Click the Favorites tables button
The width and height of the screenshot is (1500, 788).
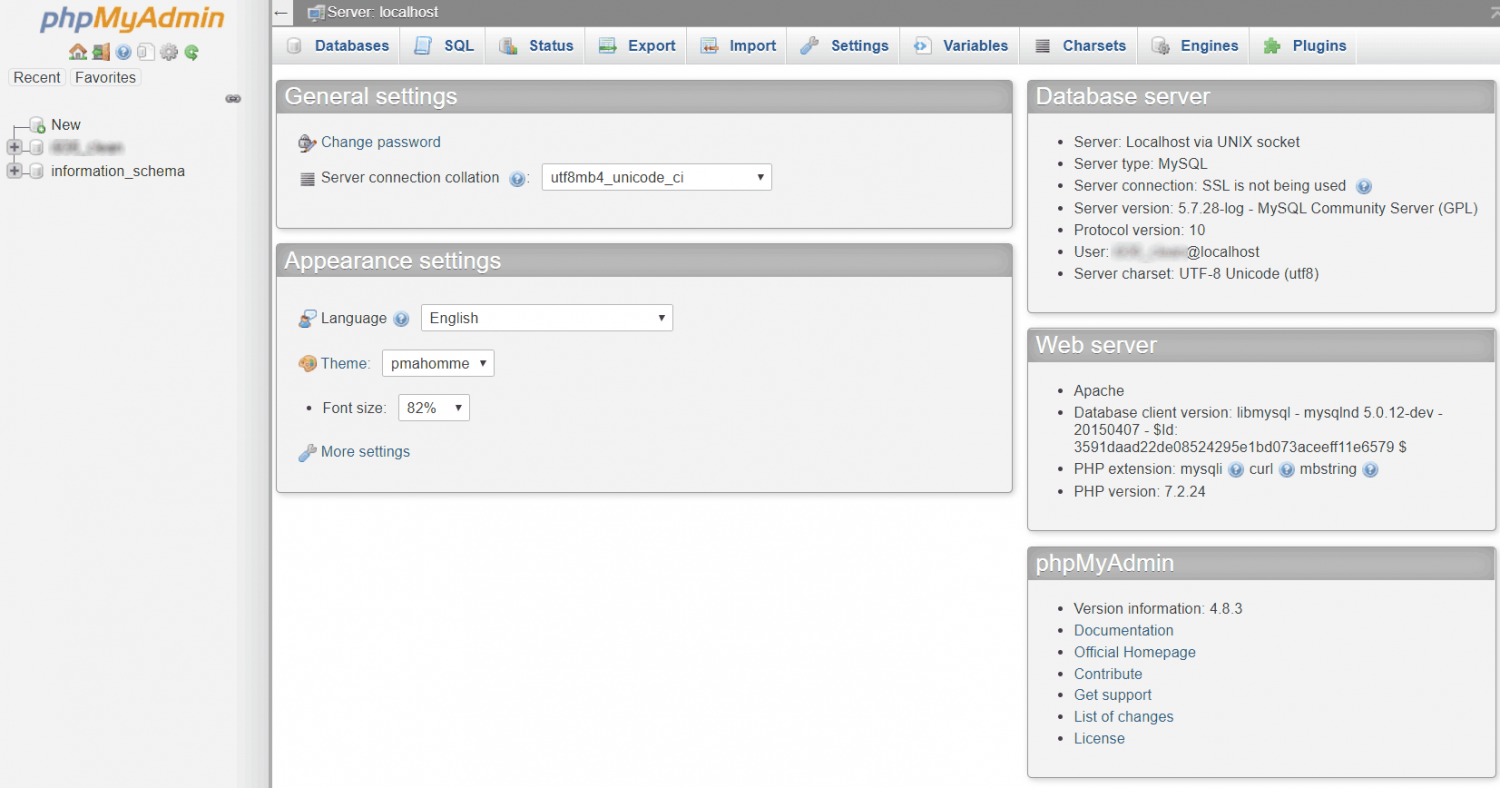pos(105,77)
